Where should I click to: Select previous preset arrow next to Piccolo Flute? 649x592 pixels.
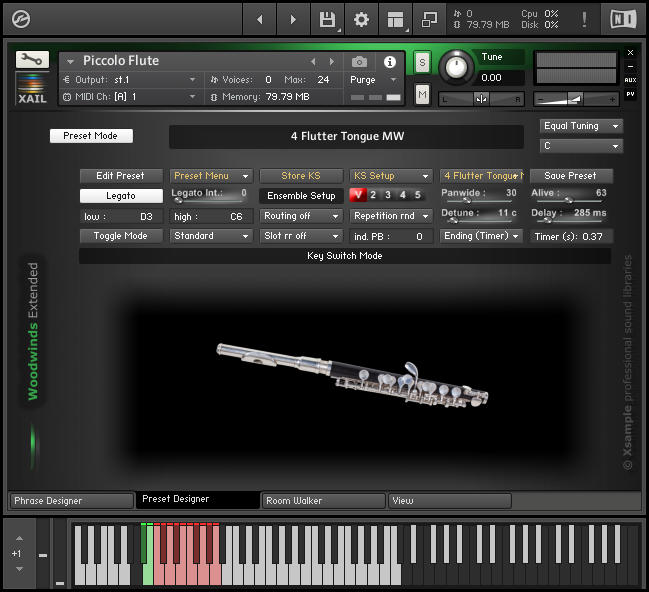pos(313,62)
